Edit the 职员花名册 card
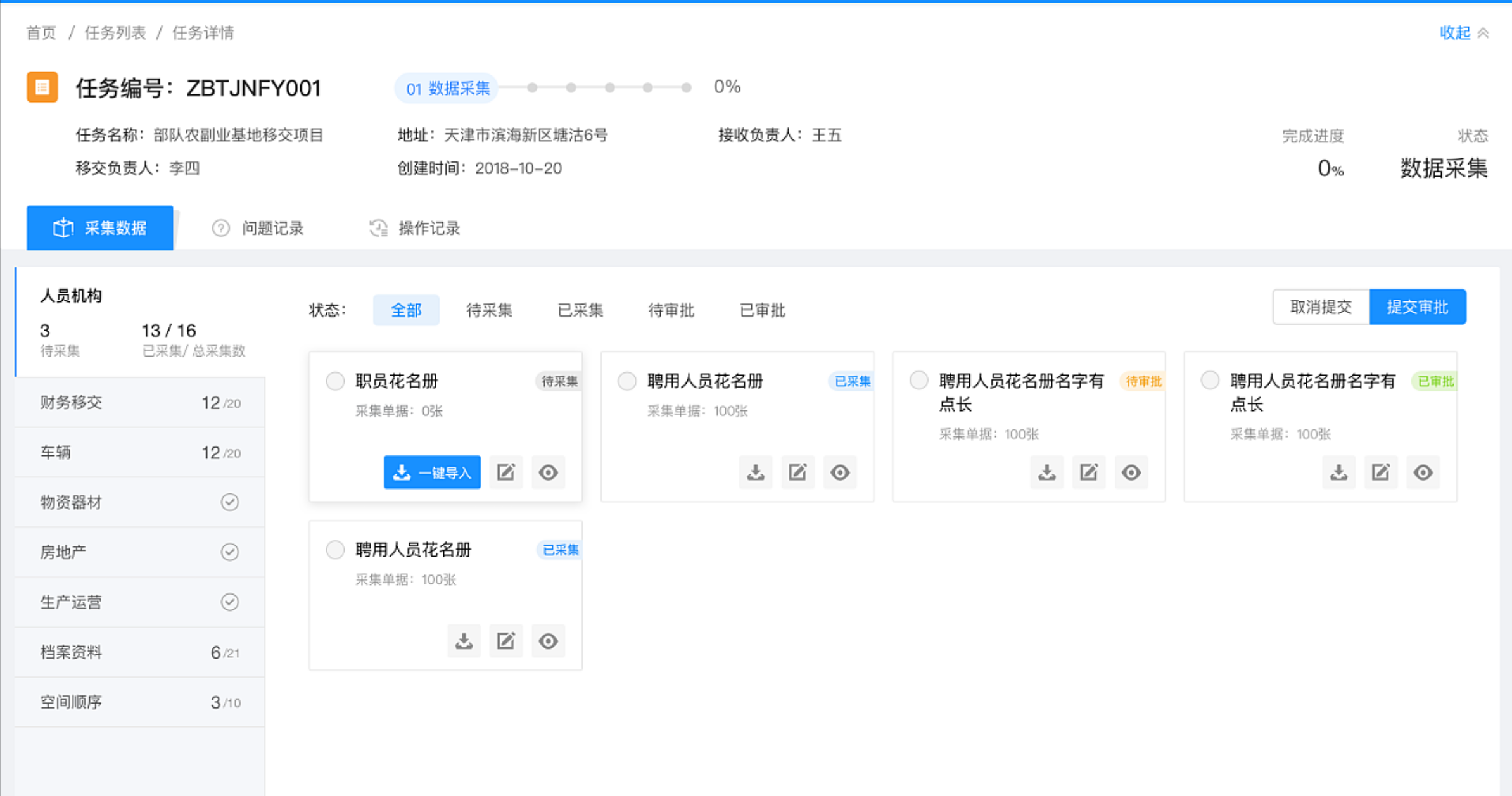1512x796 pixels. pyautogui.click(x=505, y=472)
